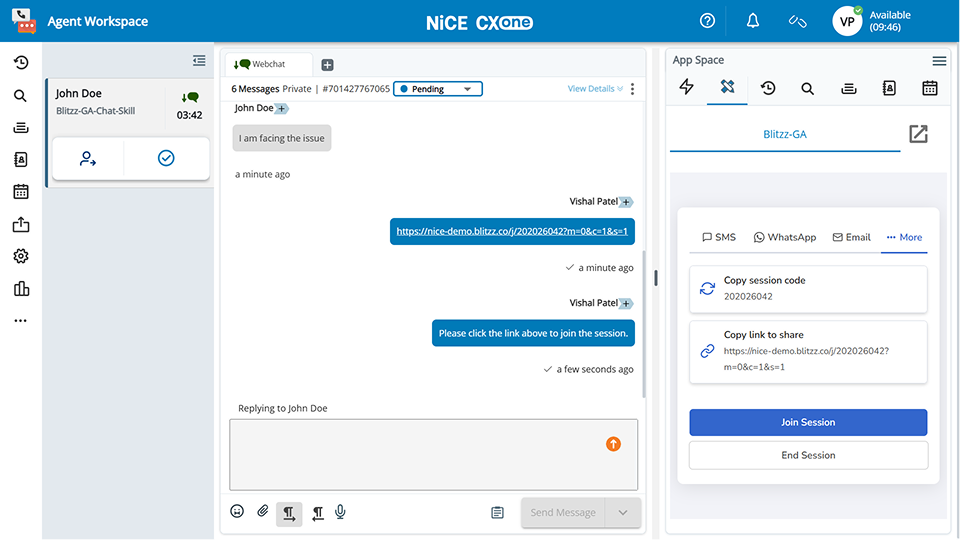Image resolution: width=960 pixels, height=540 pixels.
Task: Click 'Please click the link above' message
Action: (533, 333)
